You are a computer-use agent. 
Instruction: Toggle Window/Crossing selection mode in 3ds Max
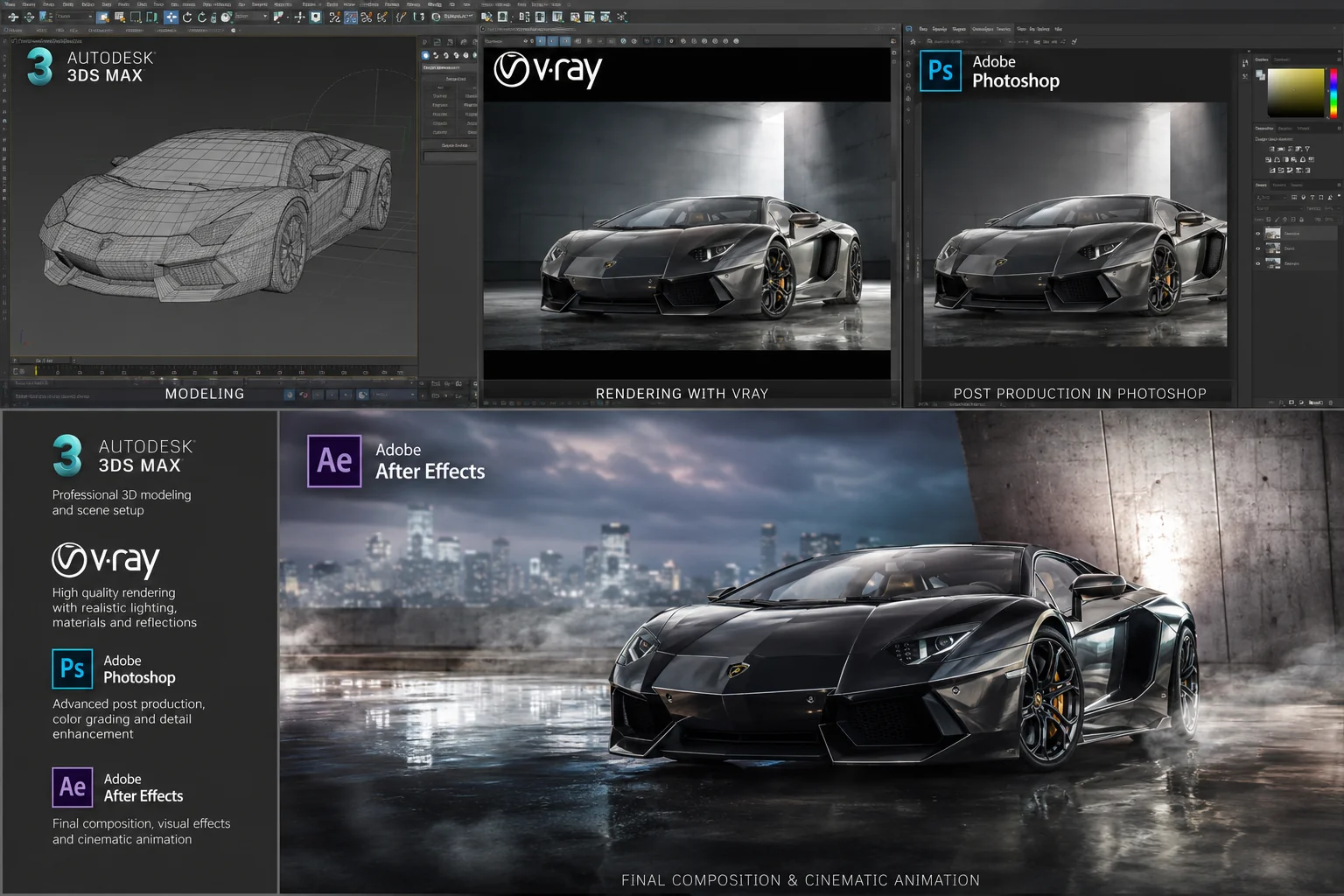(x=151, y=17)
